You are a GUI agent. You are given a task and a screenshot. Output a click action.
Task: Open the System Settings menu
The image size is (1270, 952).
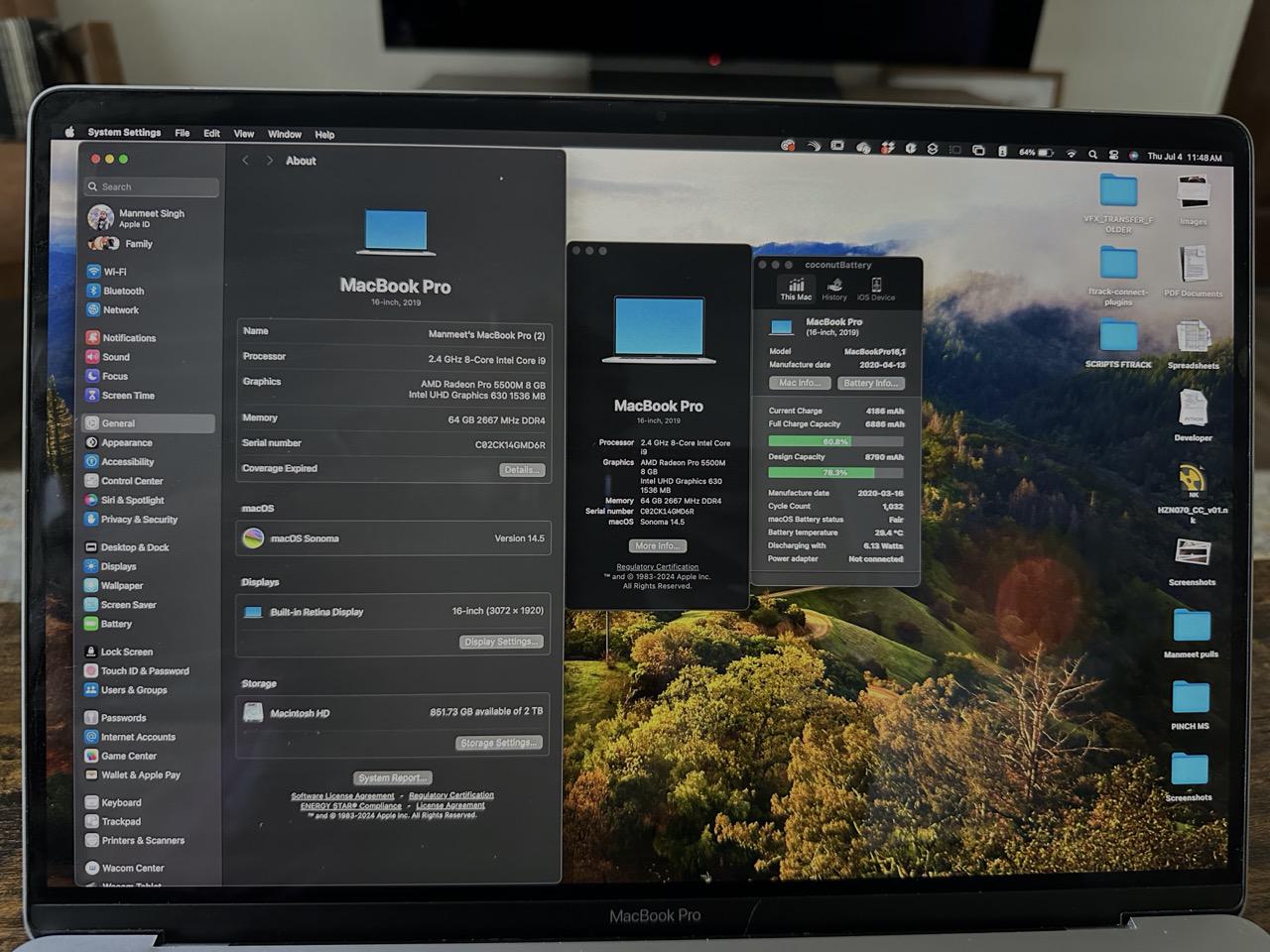point(124,132)
